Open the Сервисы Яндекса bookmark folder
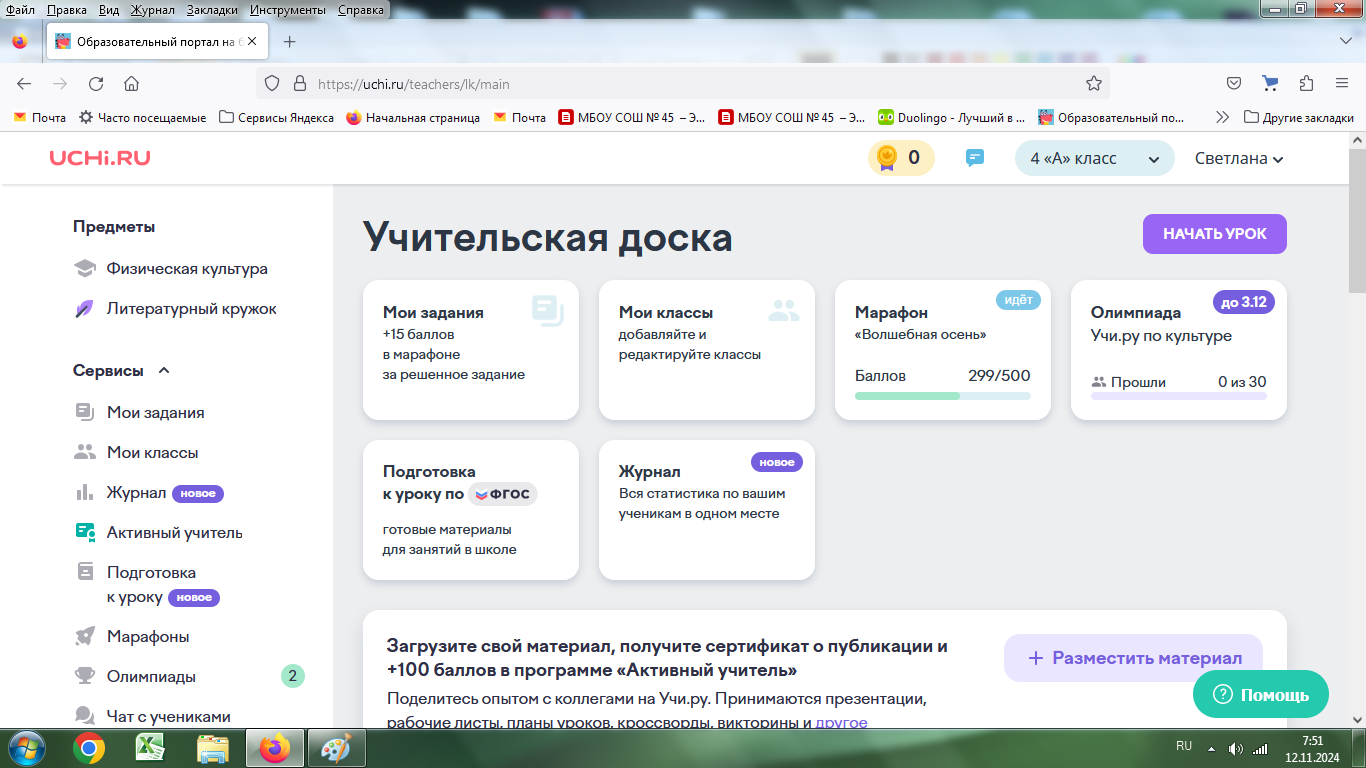Screen dimensions: 1366x768 coord(276,117)
